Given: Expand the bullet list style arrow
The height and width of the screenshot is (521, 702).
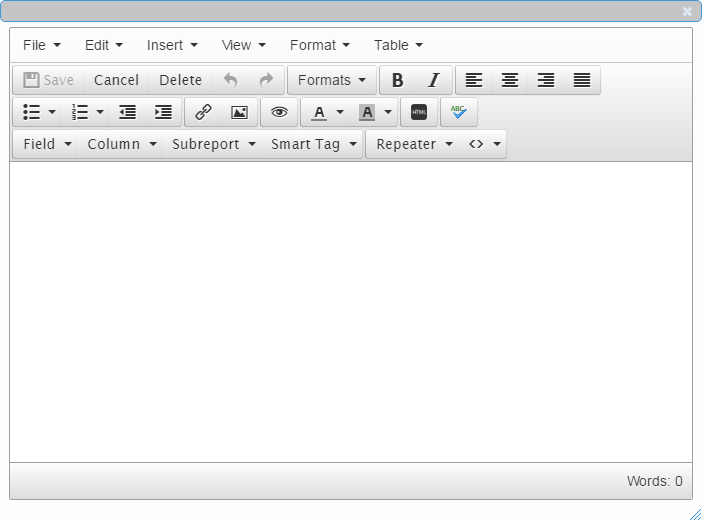Looking at the screenshot, I should click(x=52, y=112).
